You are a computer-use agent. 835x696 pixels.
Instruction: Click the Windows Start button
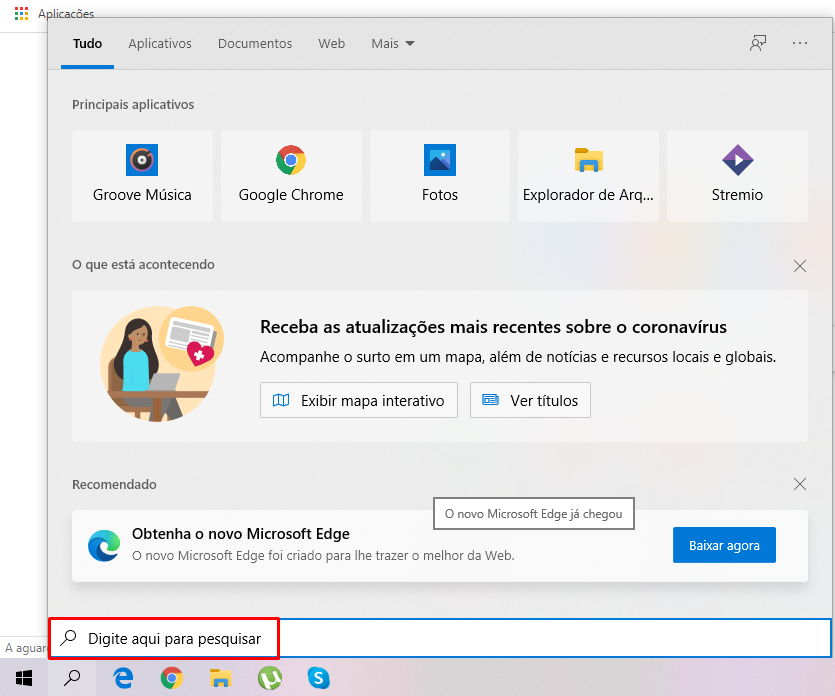(x=24, y=678)
